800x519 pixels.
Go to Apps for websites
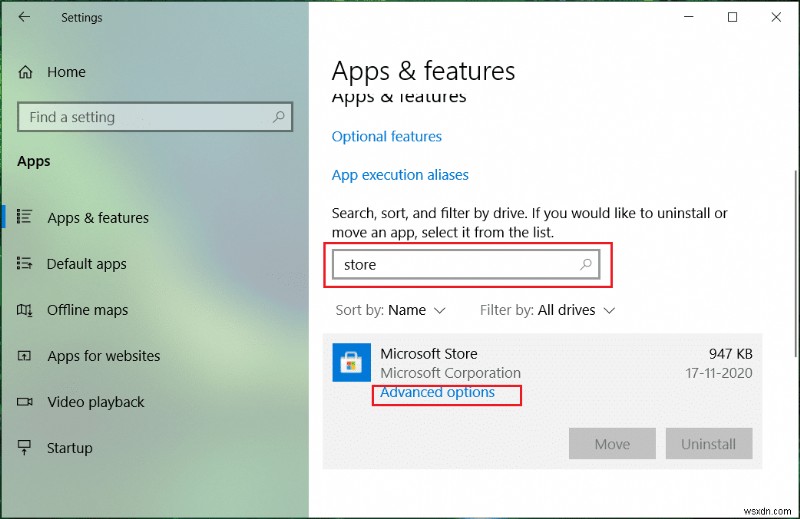point(104,356)
